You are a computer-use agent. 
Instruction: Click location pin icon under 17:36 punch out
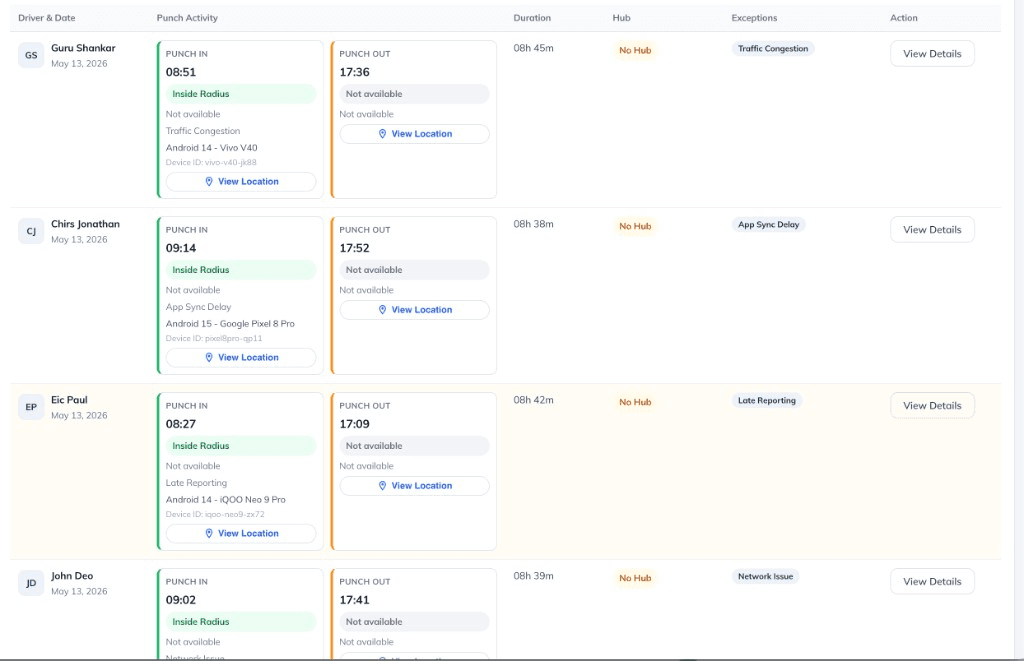383,134
